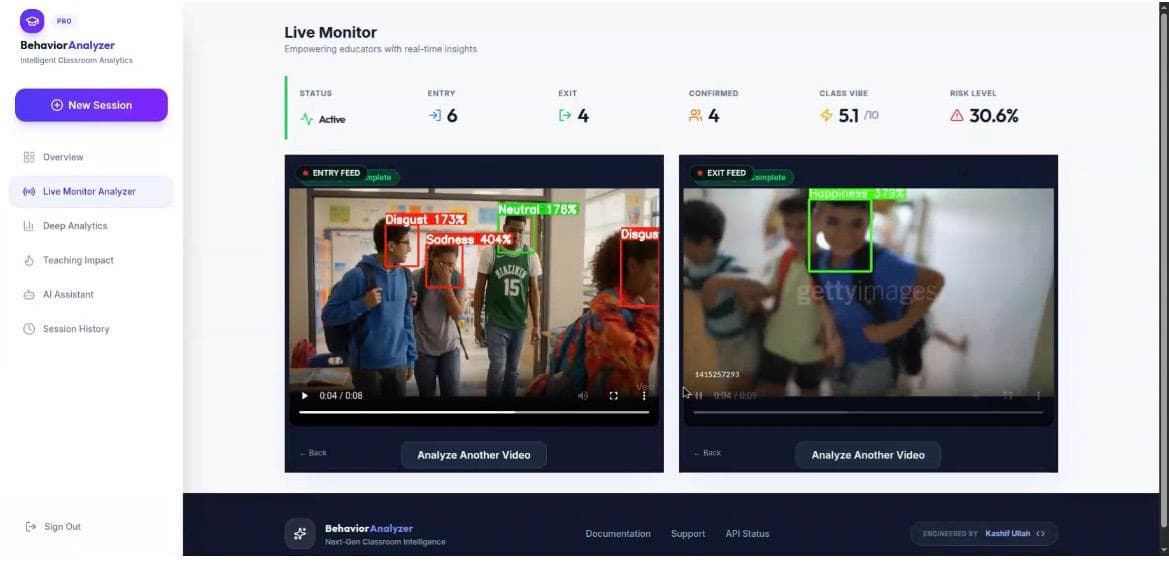Click the Engineered by Kashif Ullah badge
Image resolution: width=1169 pixels, height=564 pixels.
[x=983, y=533]
